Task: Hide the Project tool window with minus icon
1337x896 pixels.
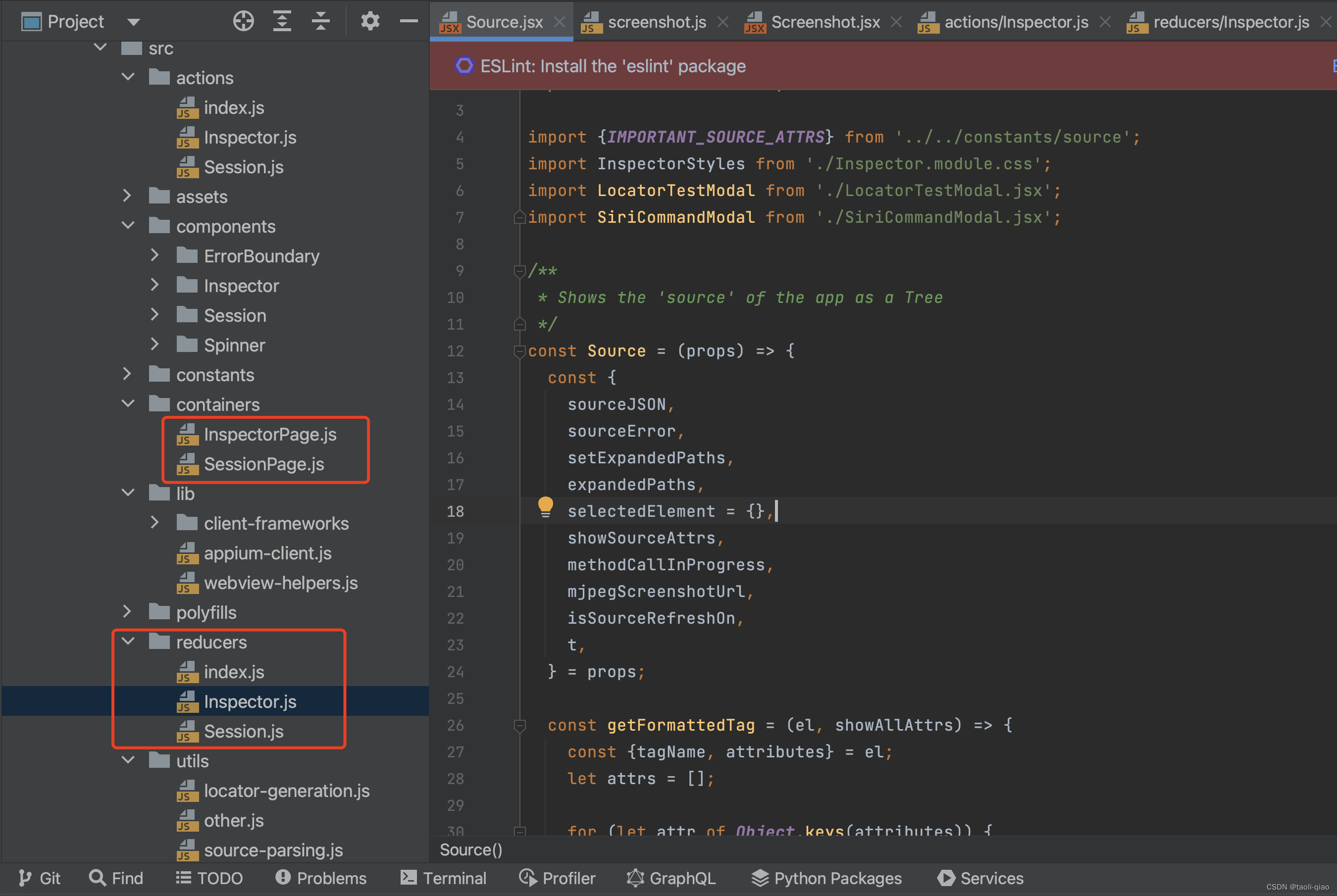Action: tap(409, 21)
